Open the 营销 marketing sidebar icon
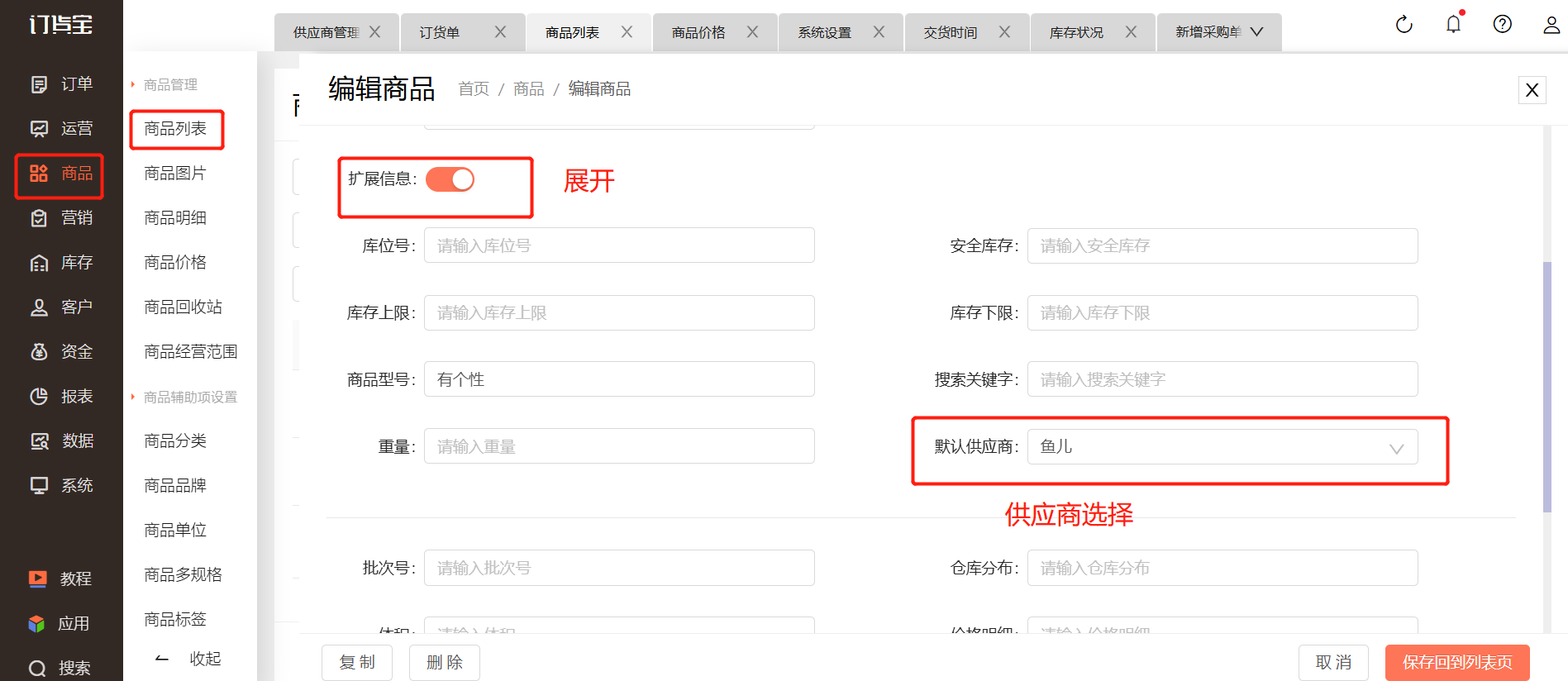 point(39,218)
